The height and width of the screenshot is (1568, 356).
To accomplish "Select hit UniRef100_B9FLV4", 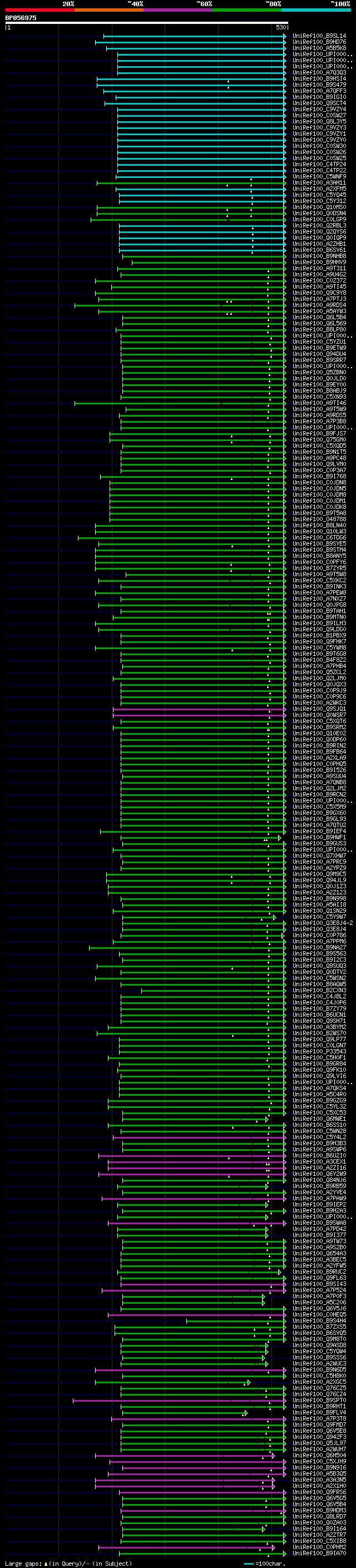I will 319,1412.
